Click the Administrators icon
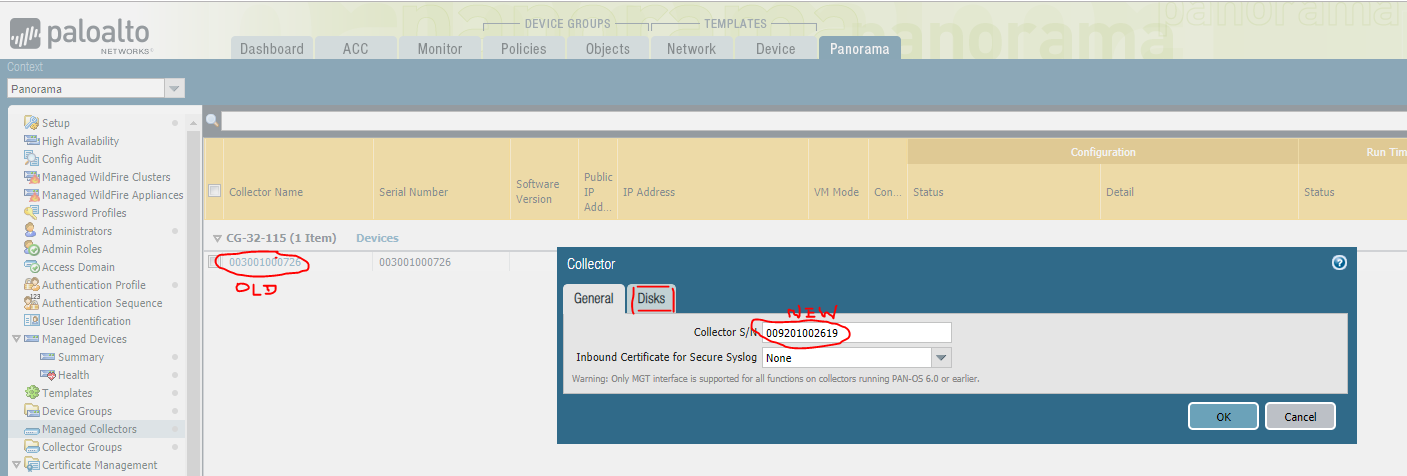 (x=32, y=231)
